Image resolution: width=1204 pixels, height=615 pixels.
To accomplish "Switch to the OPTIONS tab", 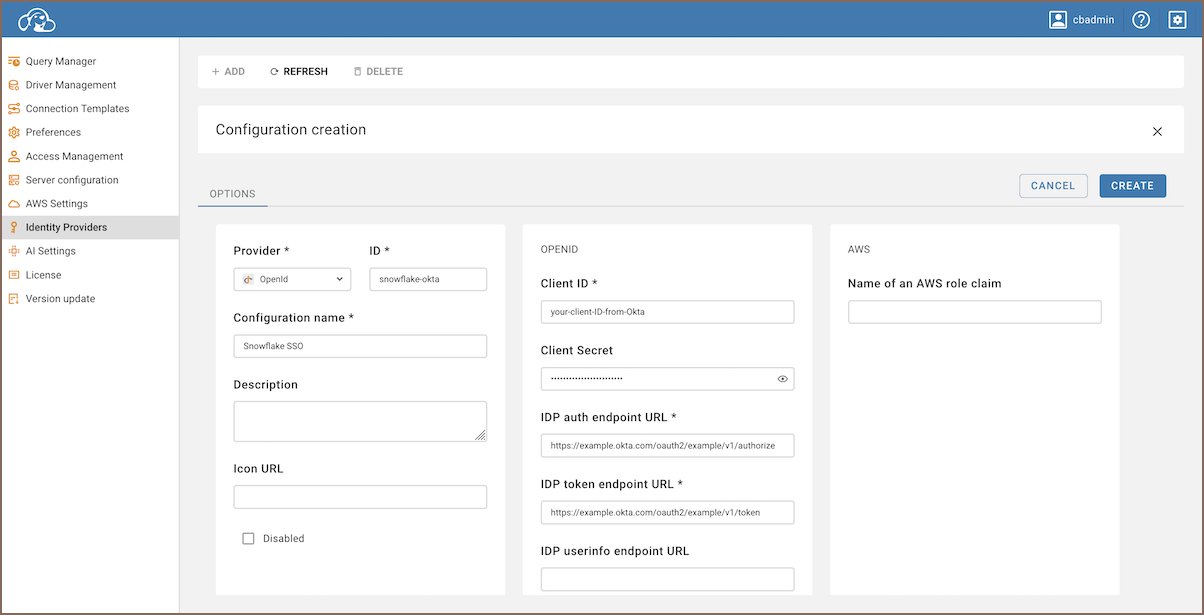I will coord(232,194).
